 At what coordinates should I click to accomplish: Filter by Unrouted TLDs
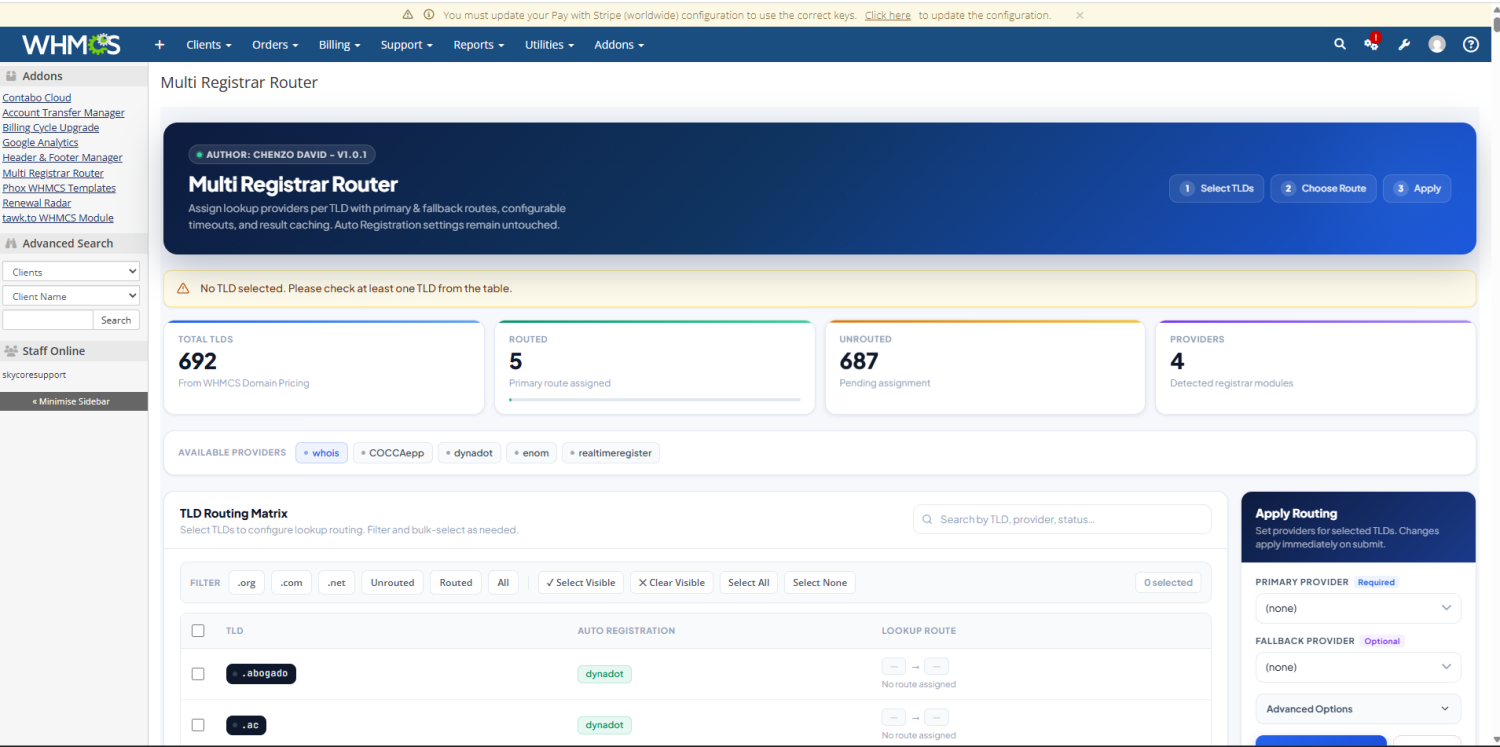pos(392,583)
